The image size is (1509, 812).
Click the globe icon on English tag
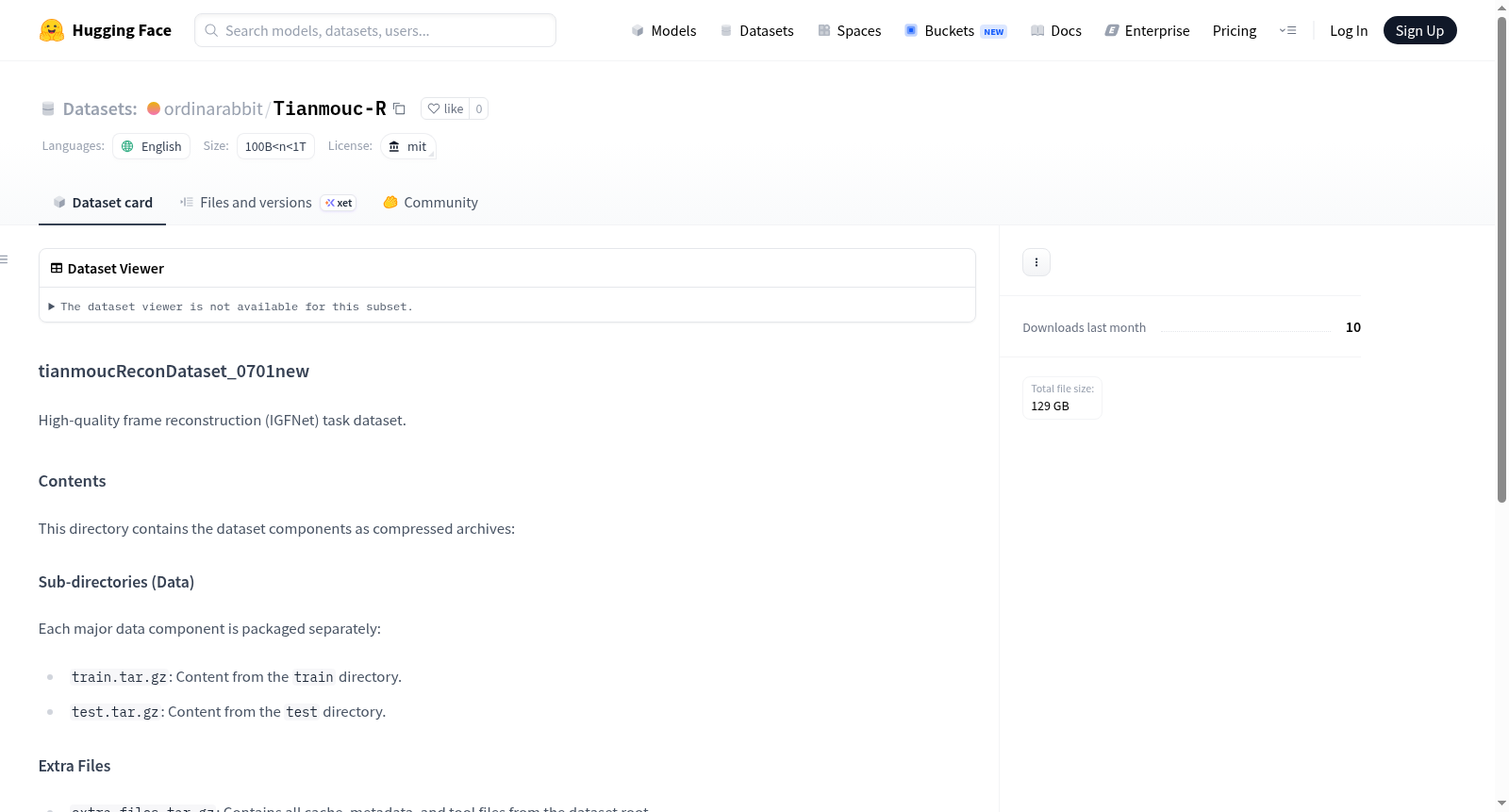click(127, 146)
